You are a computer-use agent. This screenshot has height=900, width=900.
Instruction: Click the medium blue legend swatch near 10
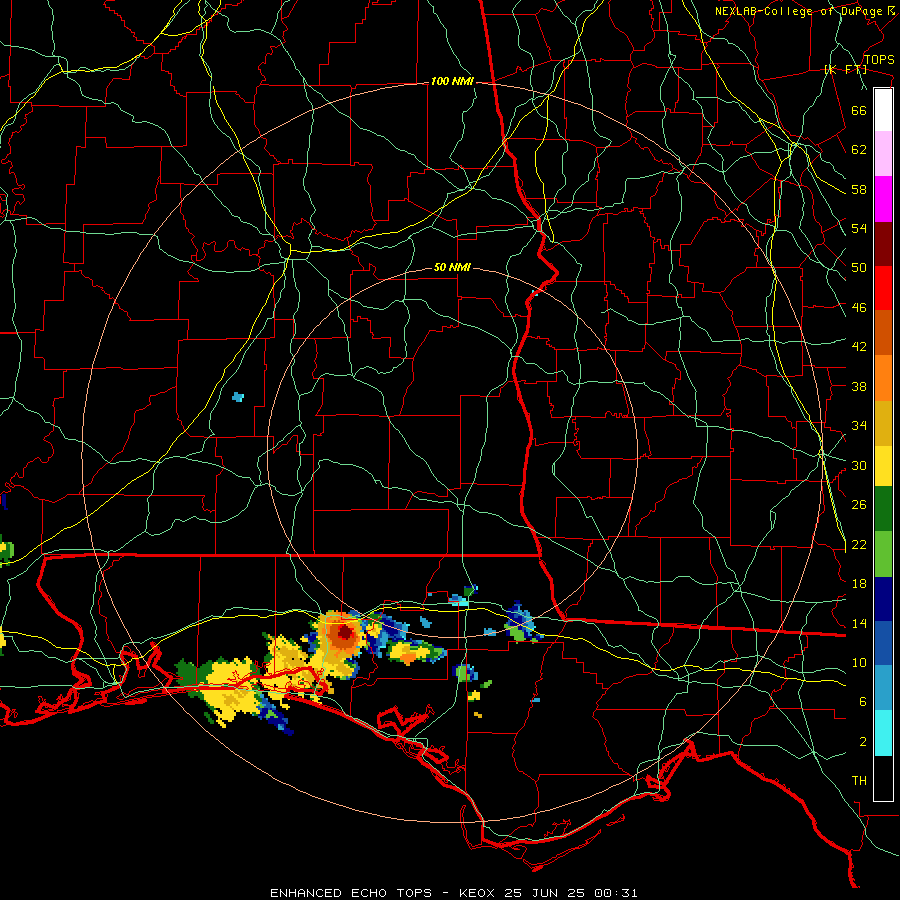pos(883,644)
